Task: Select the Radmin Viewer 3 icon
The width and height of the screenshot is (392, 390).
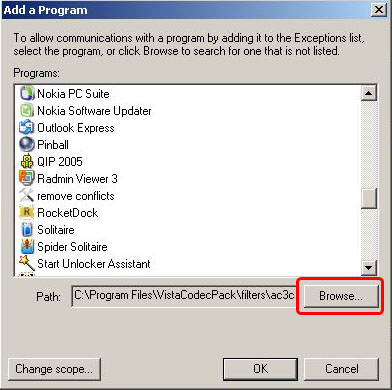Action: [27, 178]
